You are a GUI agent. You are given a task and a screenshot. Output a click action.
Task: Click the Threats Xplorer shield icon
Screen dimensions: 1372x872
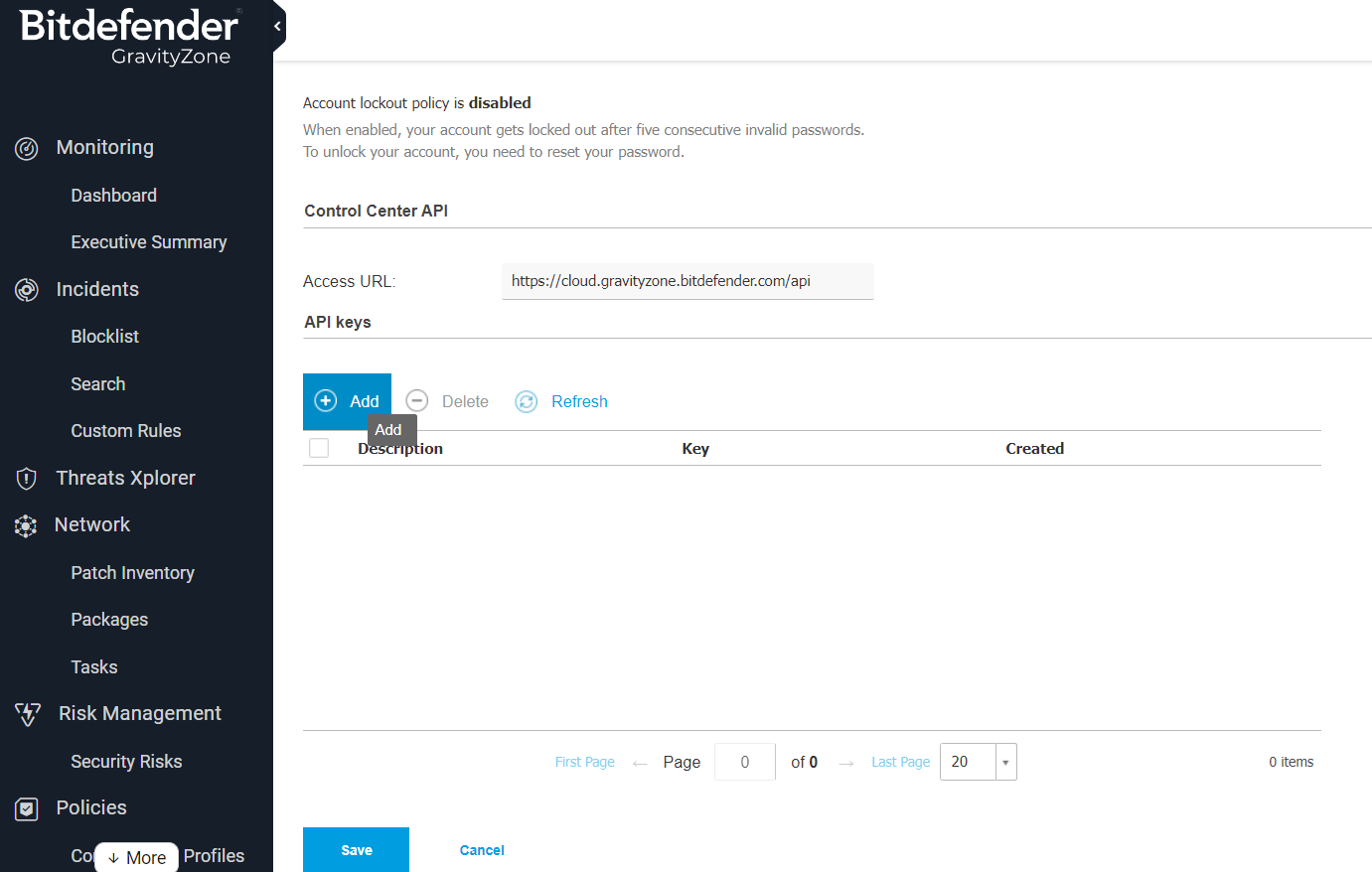click(27, 479)
